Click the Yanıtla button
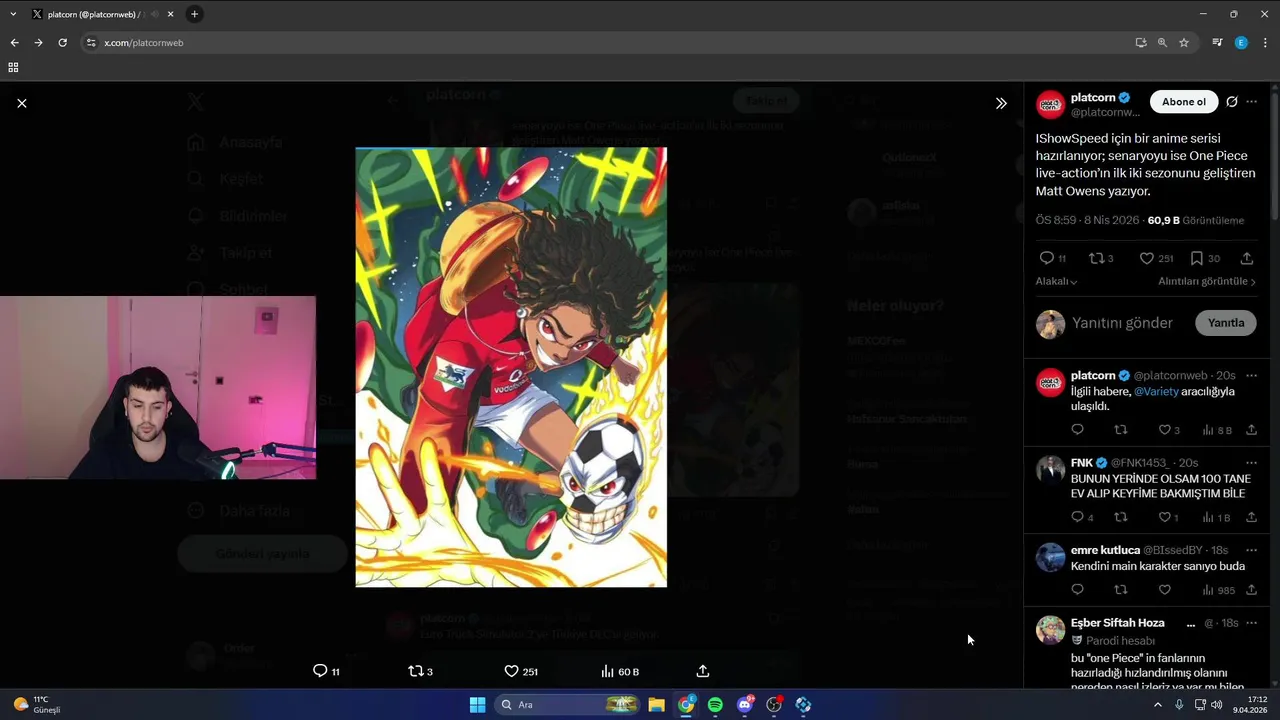Image resolution: width=1280 pixels, height=720 pixels. coord(1225,323)
